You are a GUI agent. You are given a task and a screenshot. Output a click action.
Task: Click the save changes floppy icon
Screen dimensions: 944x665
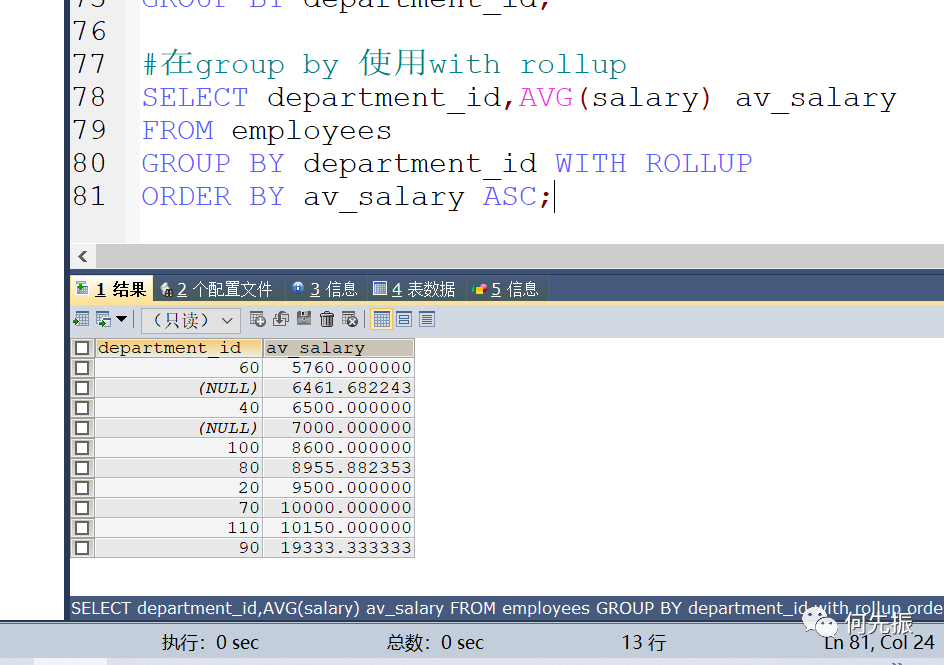coord(304,320)
